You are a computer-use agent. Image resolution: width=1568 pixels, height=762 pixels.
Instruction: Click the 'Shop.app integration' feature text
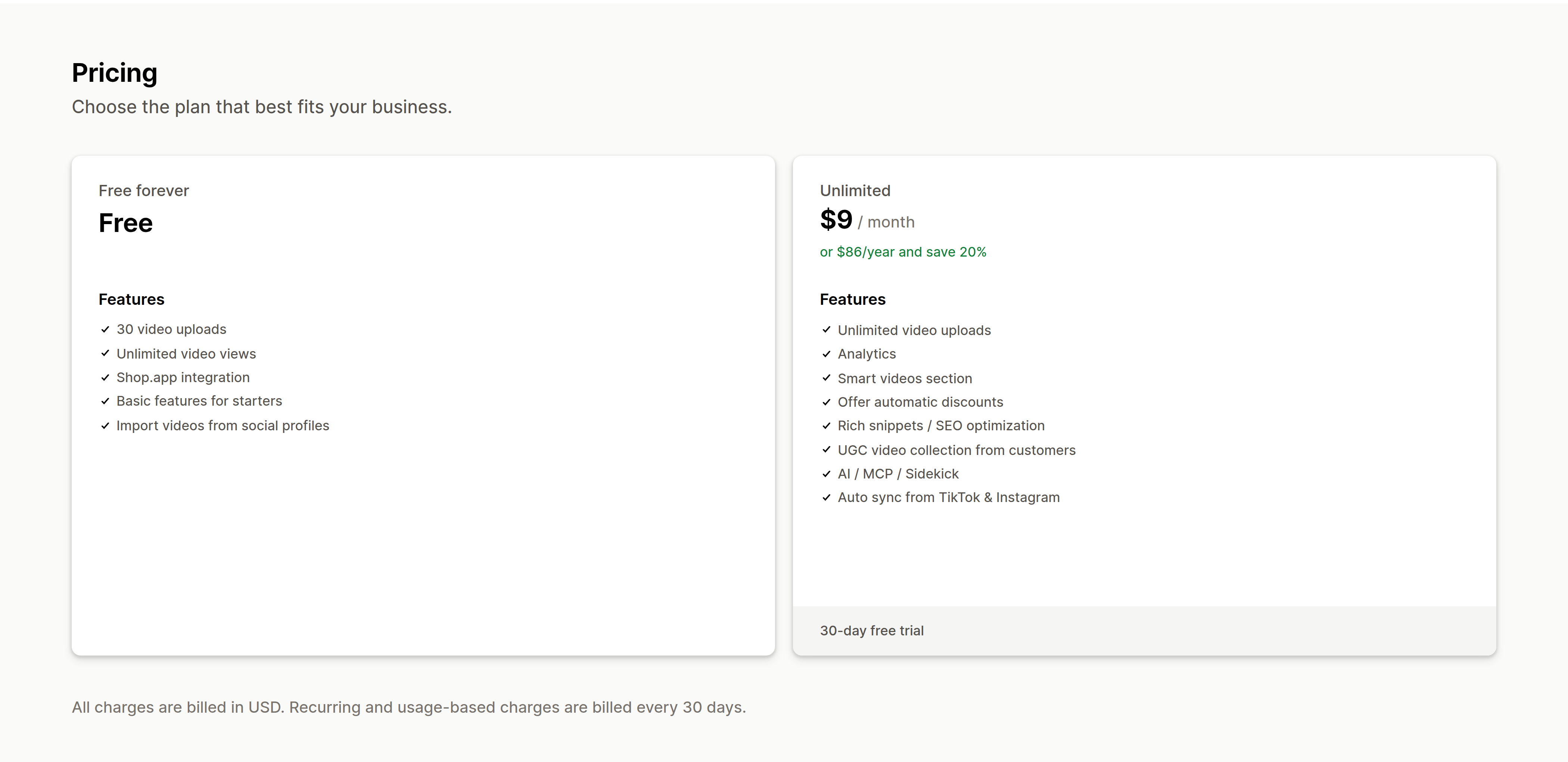point(183,378)
